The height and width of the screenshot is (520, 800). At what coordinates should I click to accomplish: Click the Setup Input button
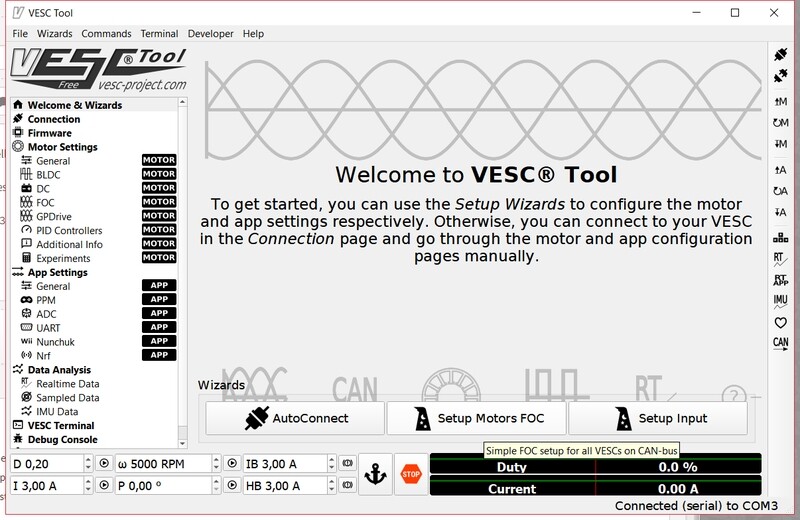pos(658,418)
